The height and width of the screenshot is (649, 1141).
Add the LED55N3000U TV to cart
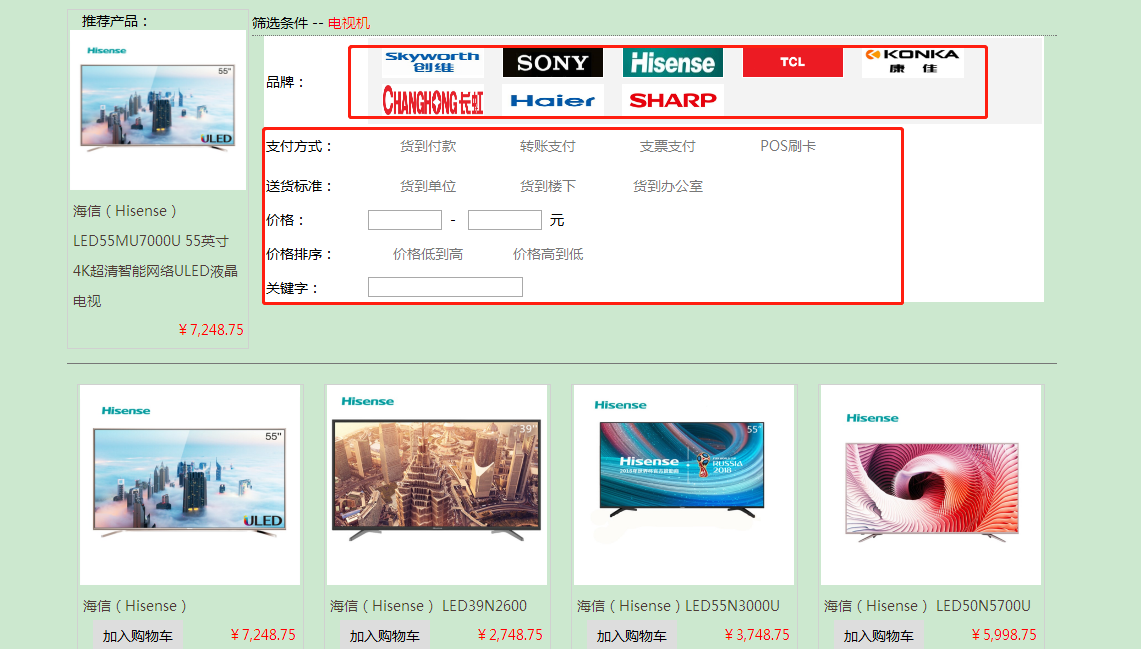coord(632,636)
